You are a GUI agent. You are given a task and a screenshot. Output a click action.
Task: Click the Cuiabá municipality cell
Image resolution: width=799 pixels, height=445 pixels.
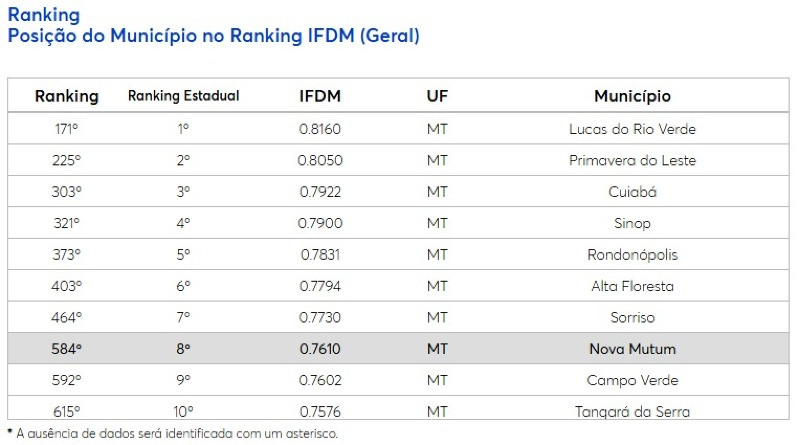(632, 192)
